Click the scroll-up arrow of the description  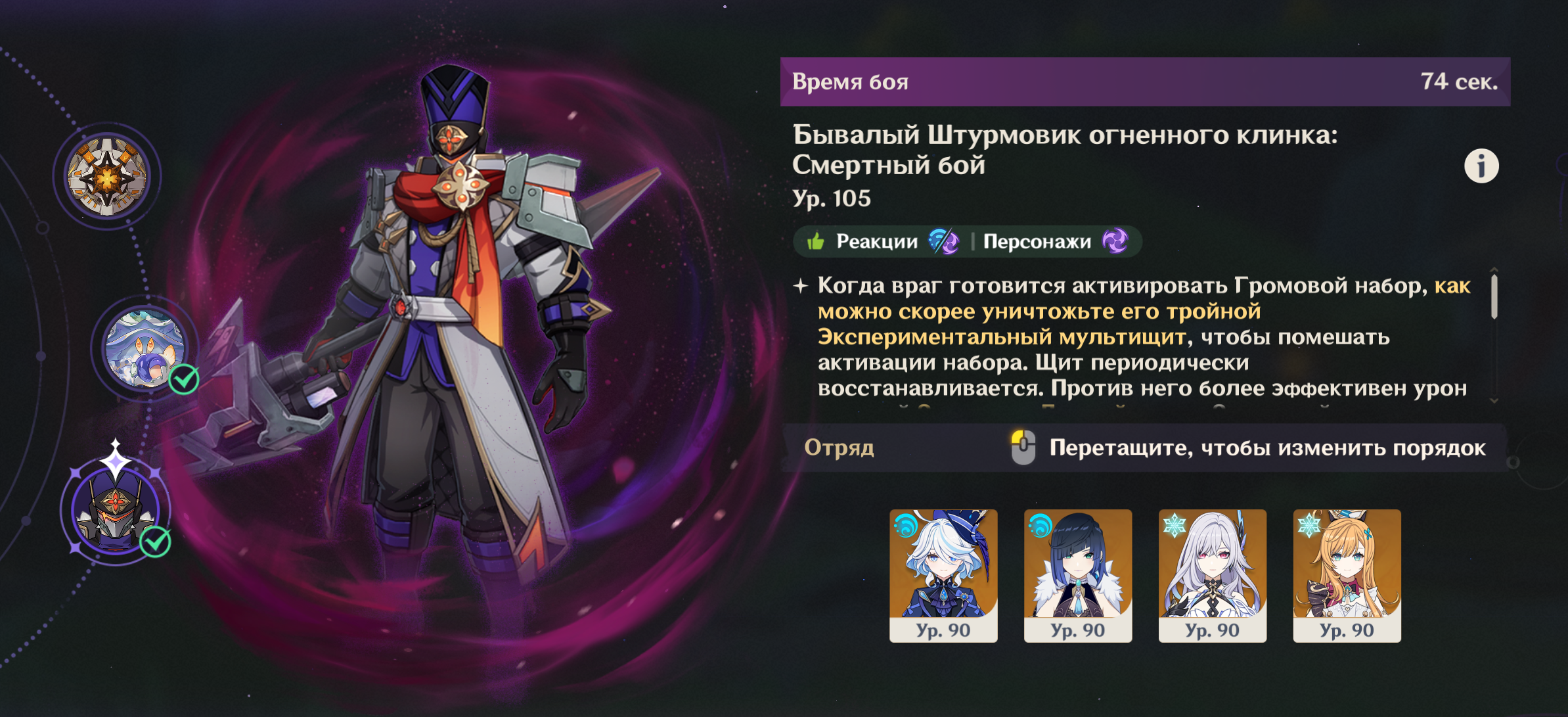pos(1494,270)
